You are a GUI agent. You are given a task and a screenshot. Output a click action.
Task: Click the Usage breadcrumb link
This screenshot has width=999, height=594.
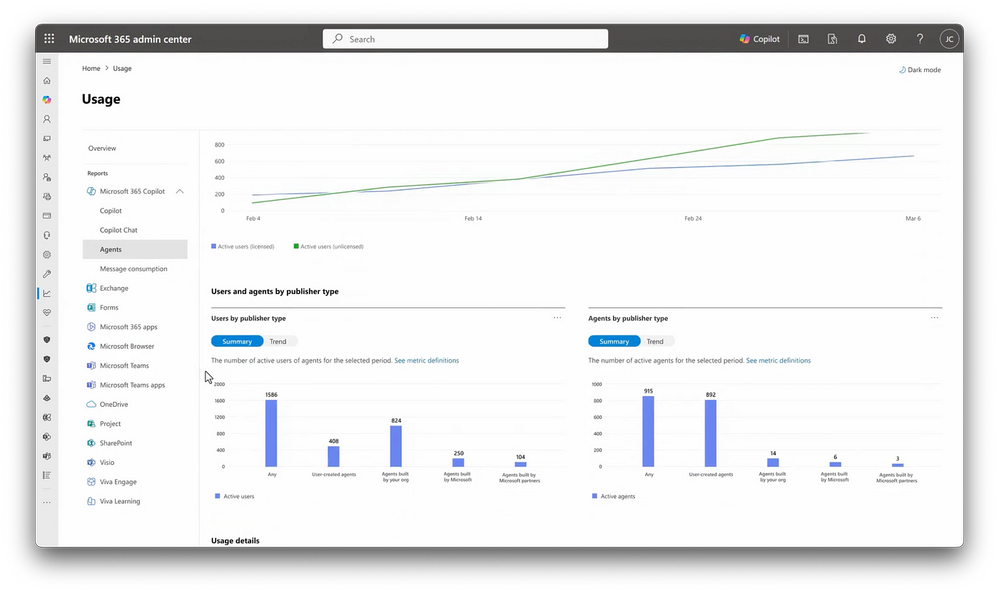(122, 68)
